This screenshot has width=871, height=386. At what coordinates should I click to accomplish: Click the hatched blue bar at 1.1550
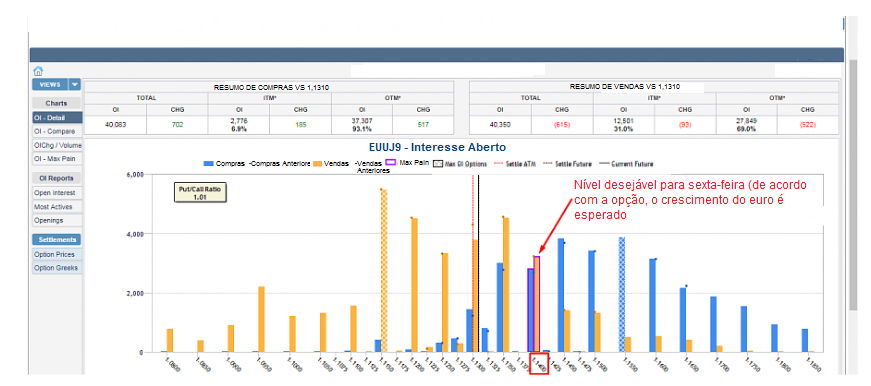tap(622, 294)
